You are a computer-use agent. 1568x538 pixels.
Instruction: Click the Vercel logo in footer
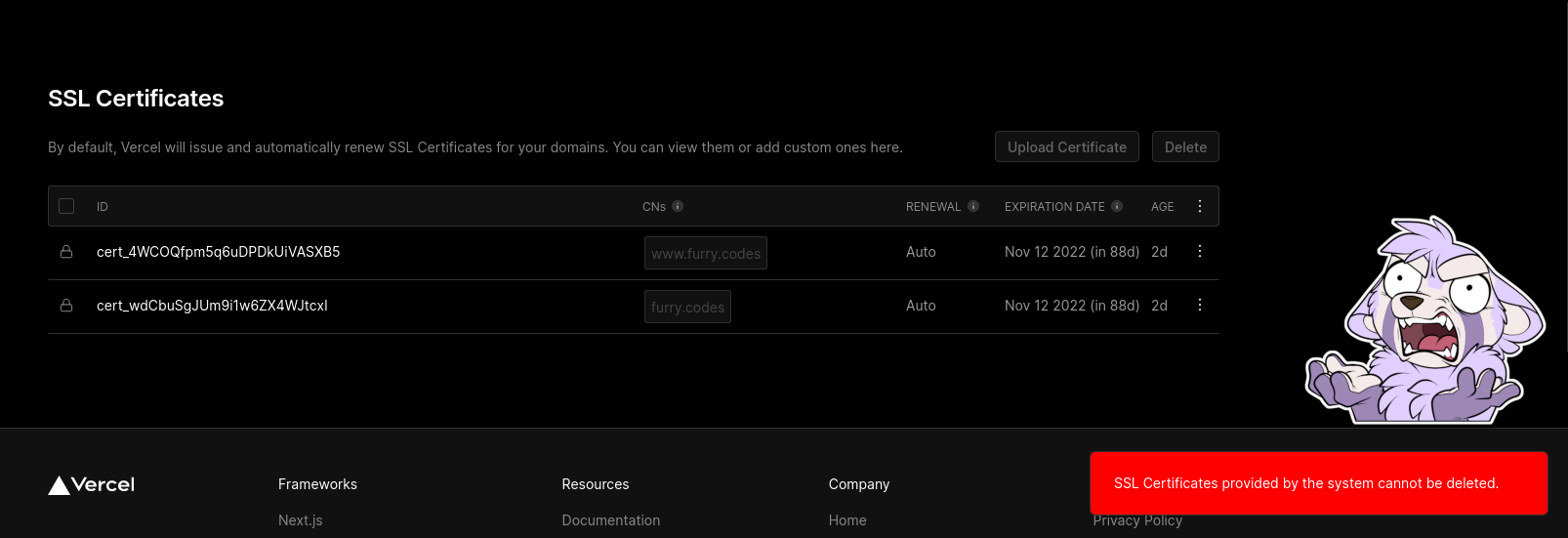coord(92,484)
